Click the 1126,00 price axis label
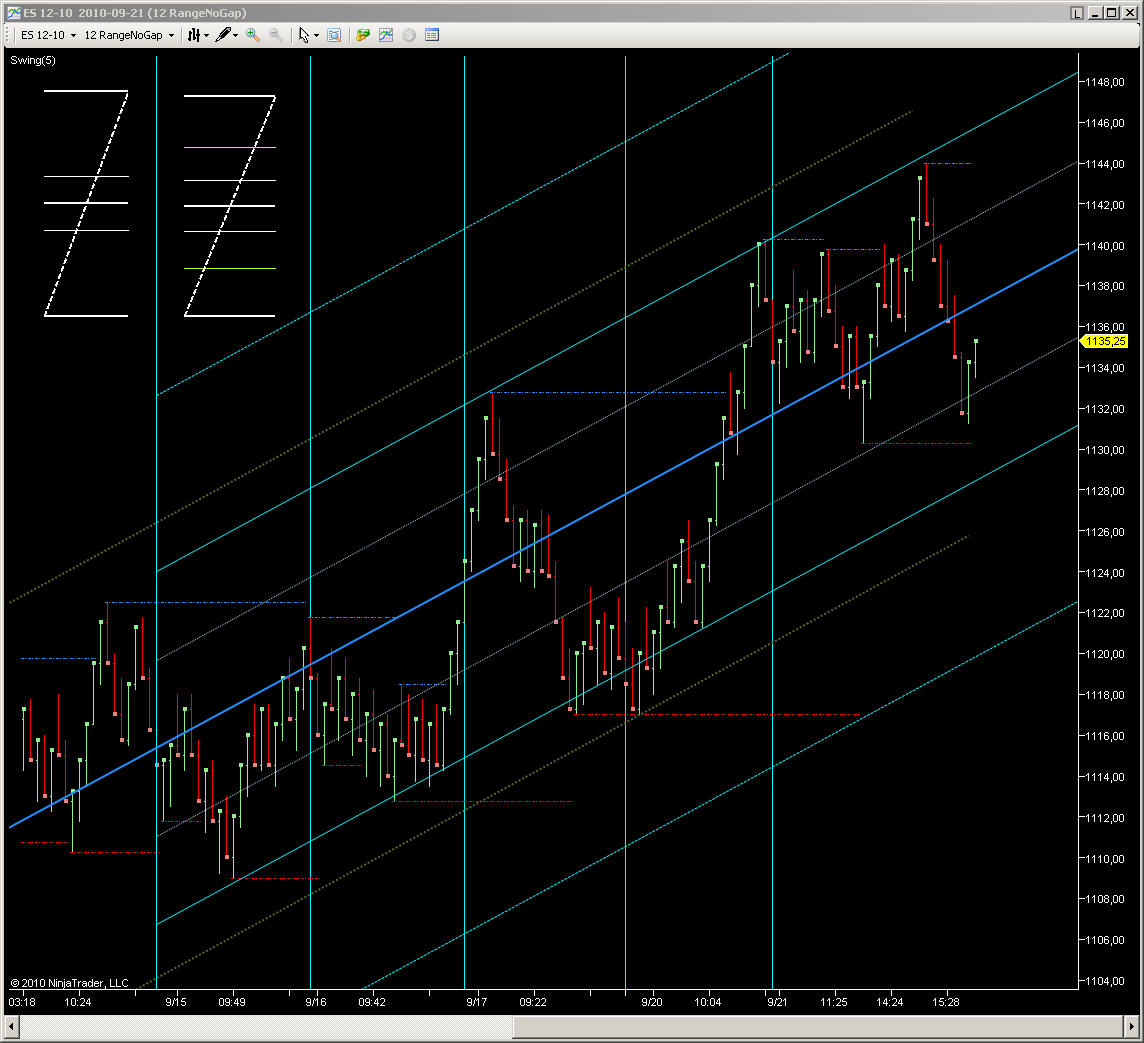 tap(1105, 532)
